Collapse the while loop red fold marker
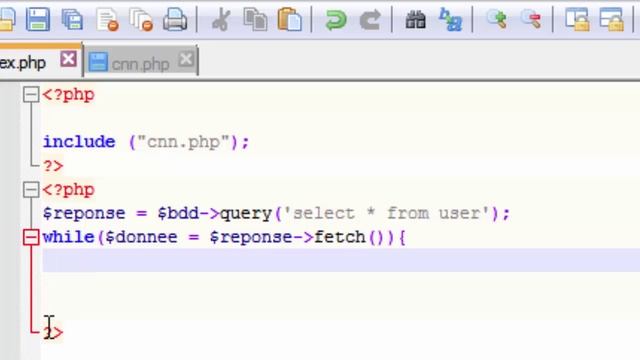The height and width of the screenshot is (360, 640). click(31, 237)
